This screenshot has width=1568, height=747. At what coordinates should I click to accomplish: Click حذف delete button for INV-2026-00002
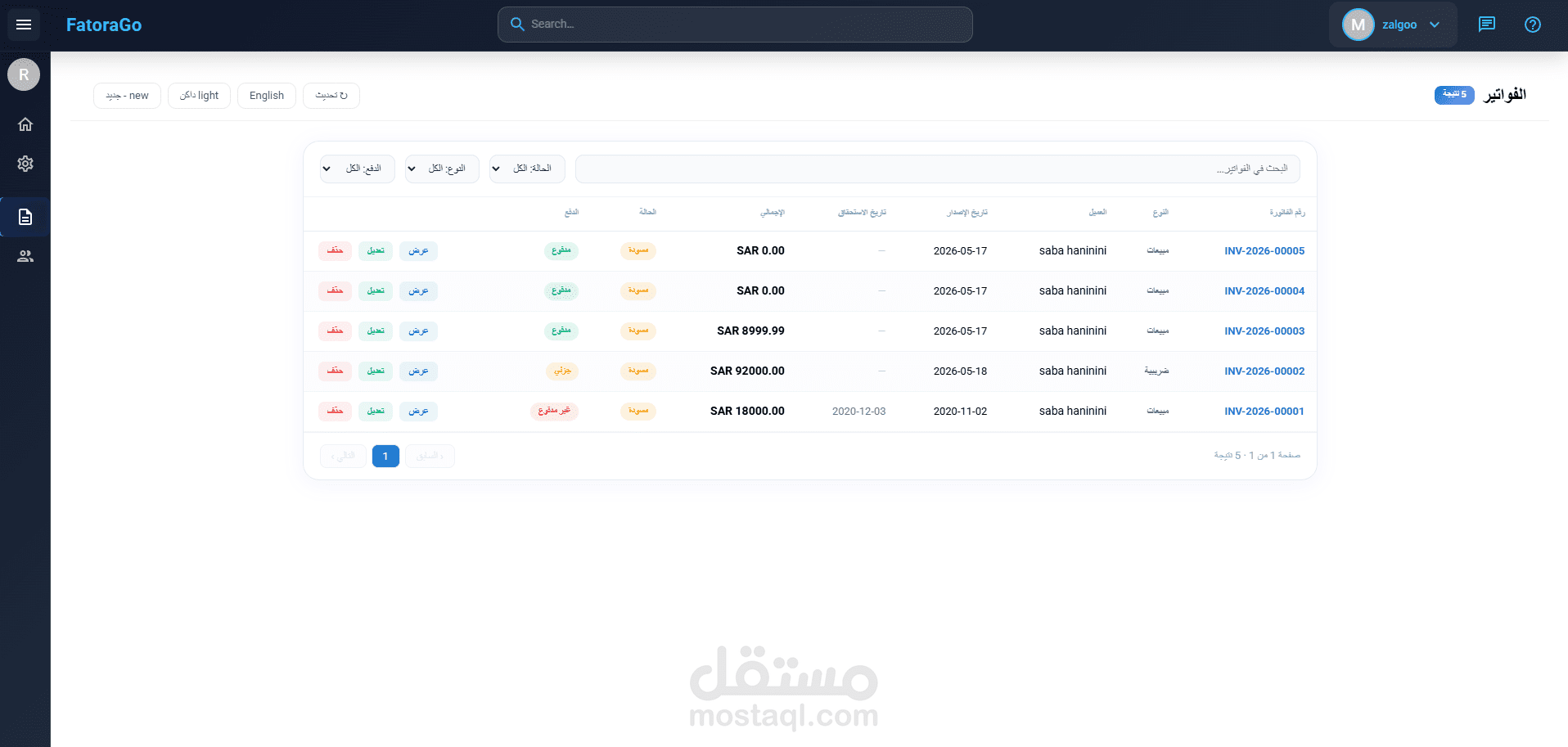335,371
